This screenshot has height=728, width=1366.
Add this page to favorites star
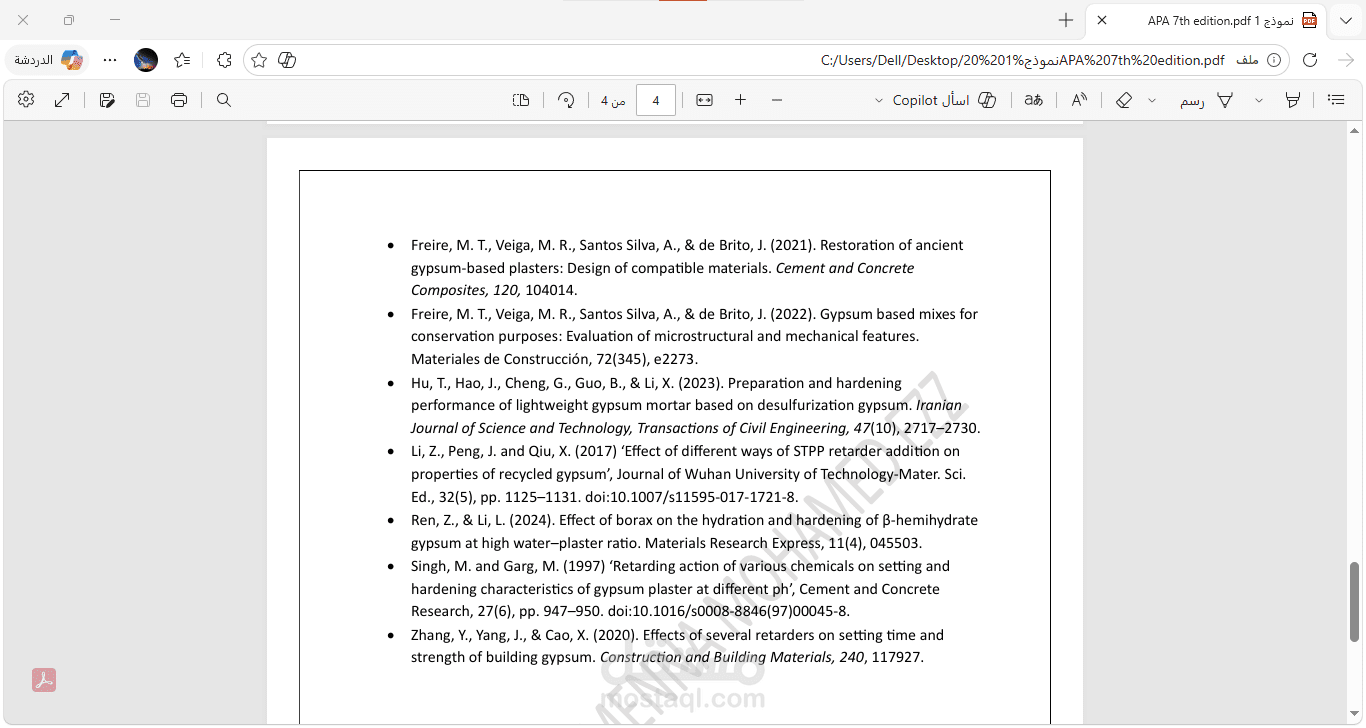[259, 60]
